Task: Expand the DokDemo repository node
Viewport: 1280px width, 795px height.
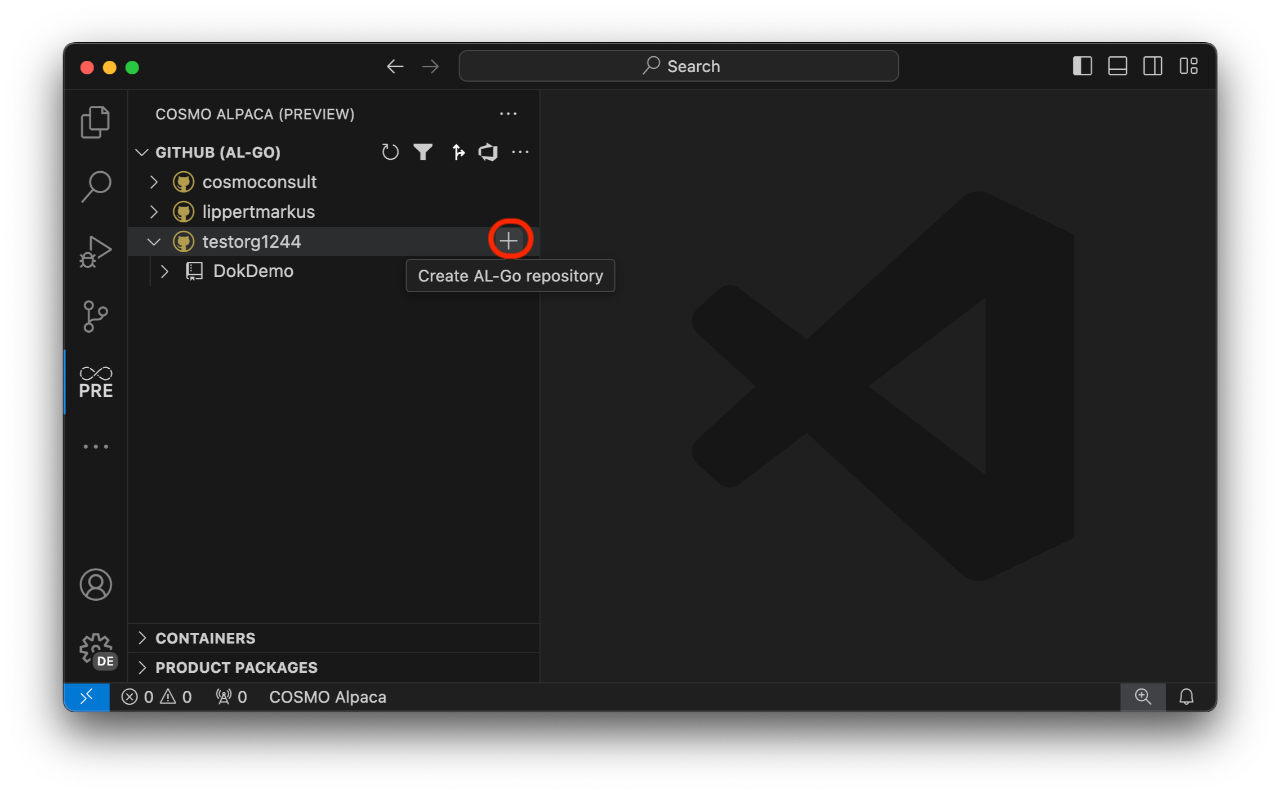Action: 164,271
